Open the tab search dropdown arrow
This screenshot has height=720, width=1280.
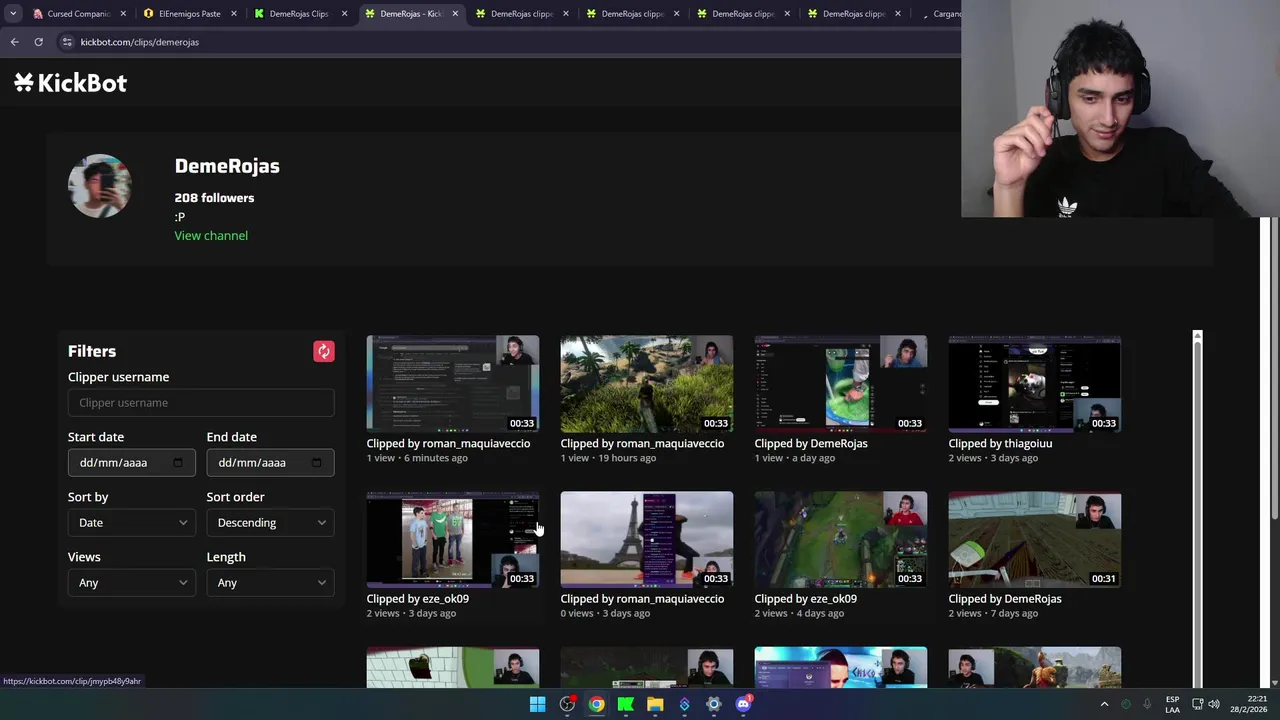pos(12,14)
